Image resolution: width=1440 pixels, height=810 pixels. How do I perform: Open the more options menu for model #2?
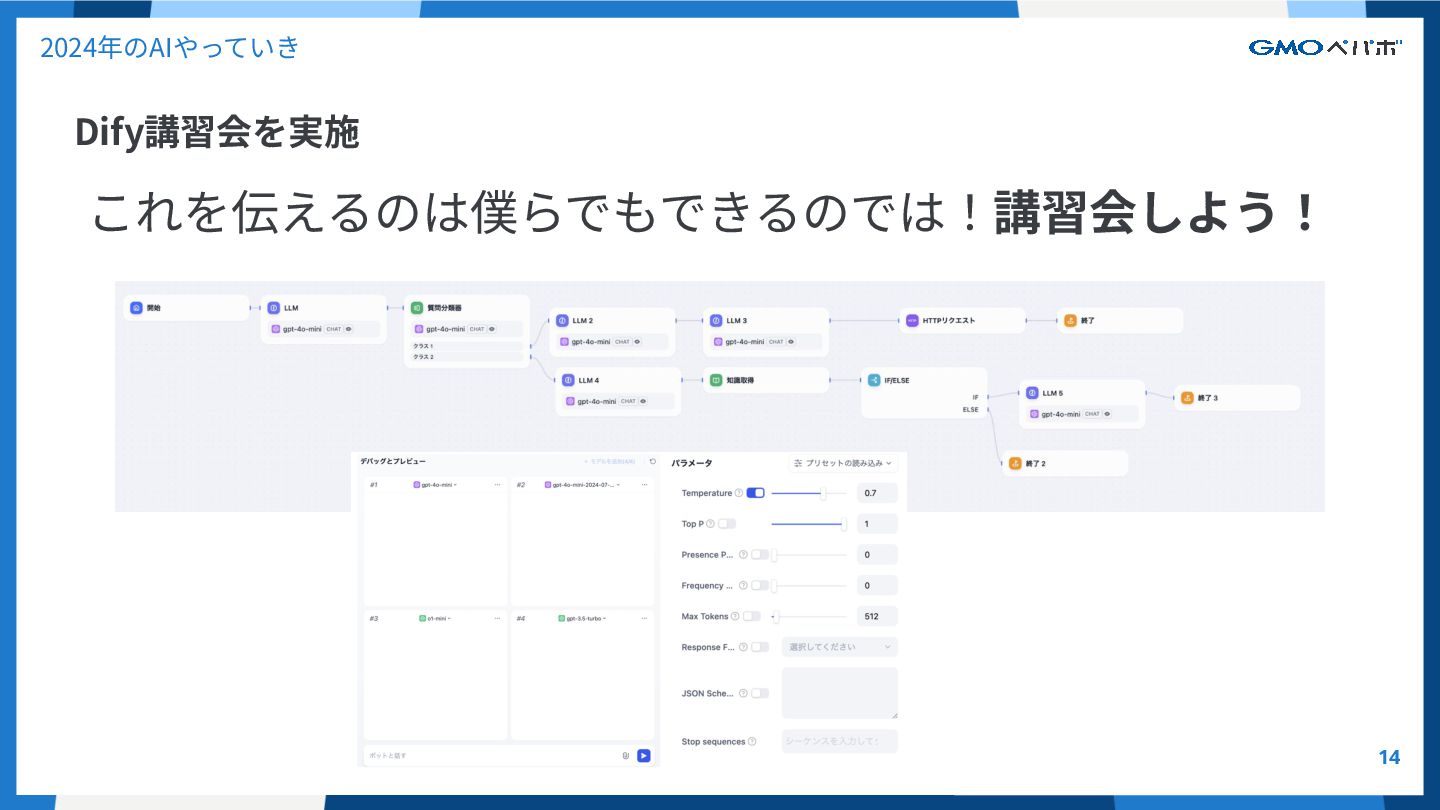[x=643, y=484]
